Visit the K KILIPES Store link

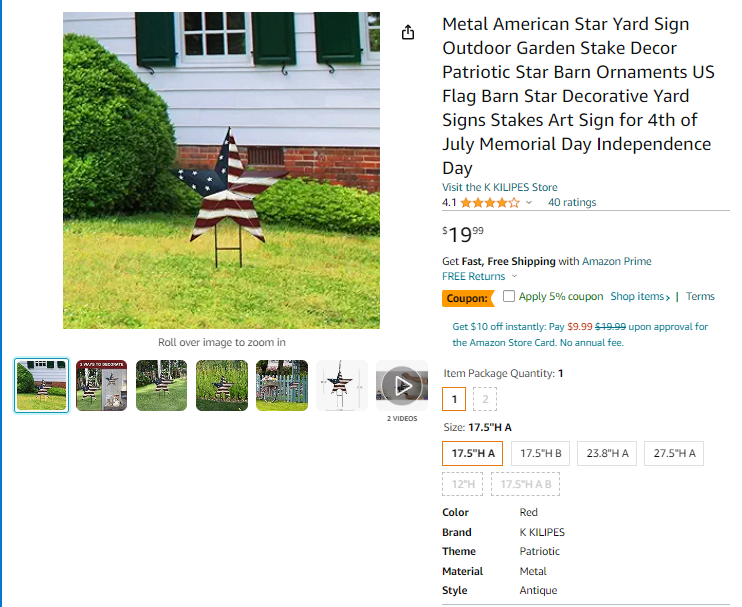pyautogui.click(x=500, y=187)
